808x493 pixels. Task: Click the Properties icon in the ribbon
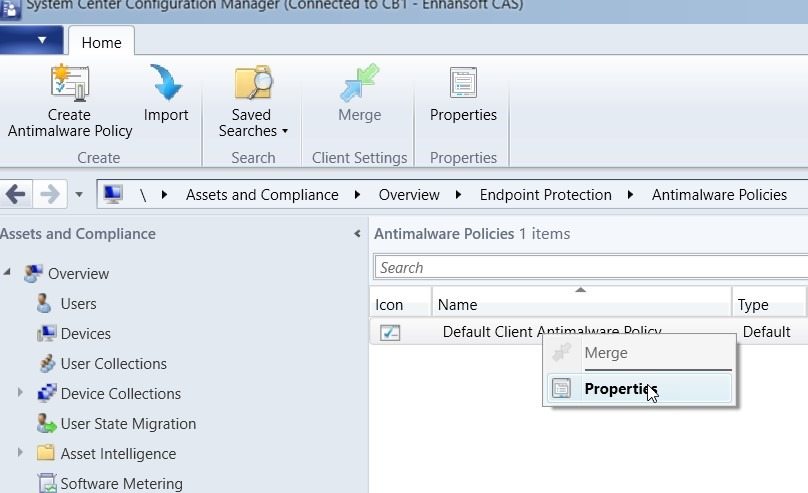[463, 82]
